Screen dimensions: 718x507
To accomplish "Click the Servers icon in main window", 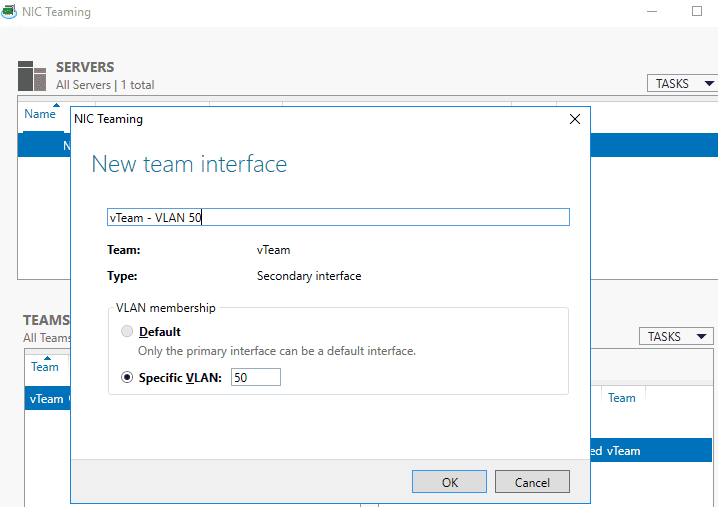I will point(32,76).
